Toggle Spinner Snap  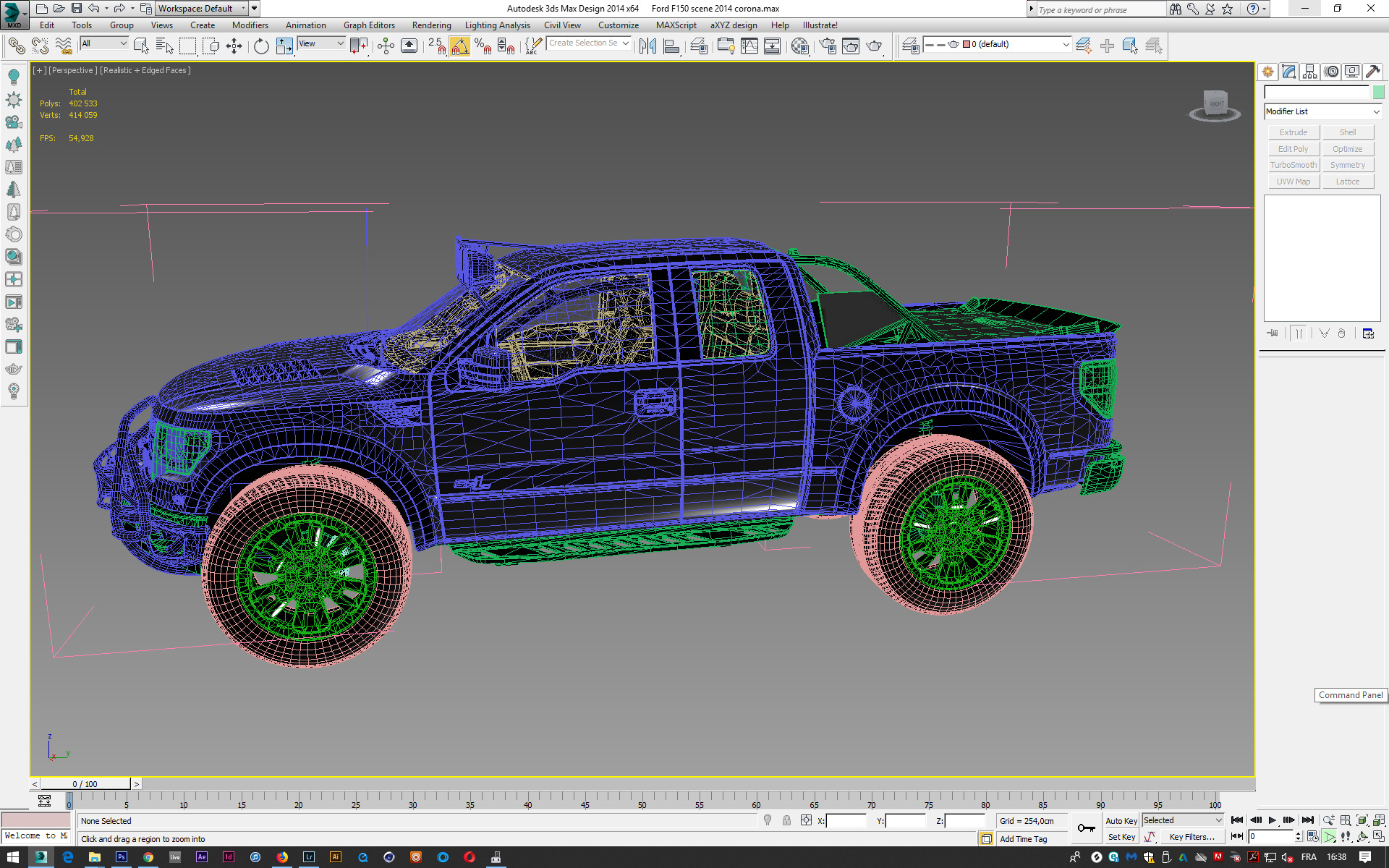coord(506,46)
